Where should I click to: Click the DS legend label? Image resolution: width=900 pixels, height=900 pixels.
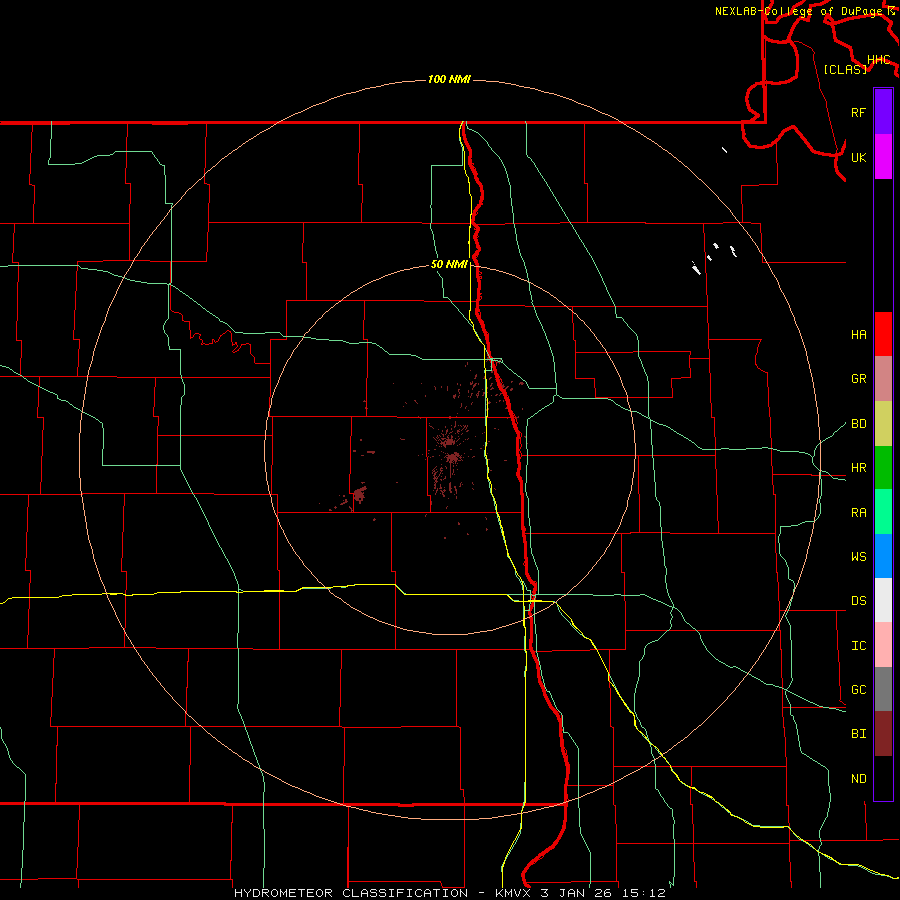[858, 601]
